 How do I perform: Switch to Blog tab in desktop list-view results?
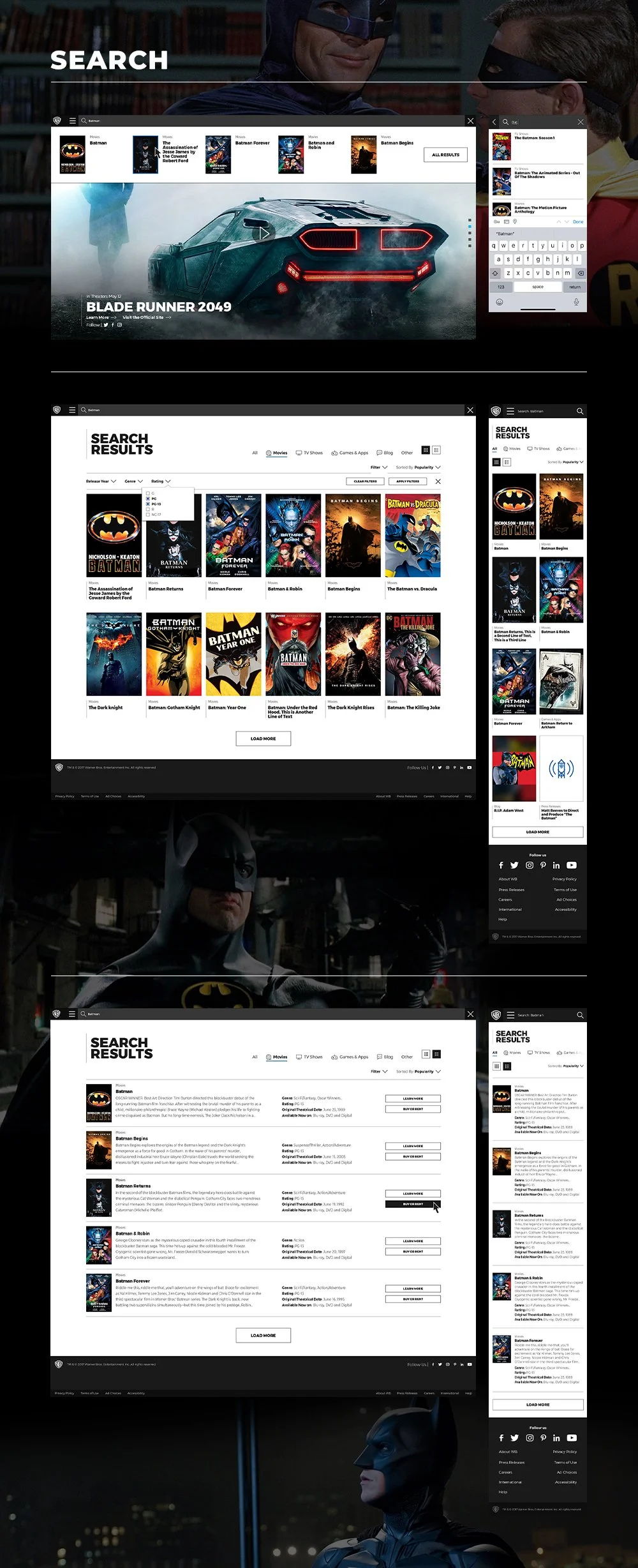click(x=385, y=1057)
